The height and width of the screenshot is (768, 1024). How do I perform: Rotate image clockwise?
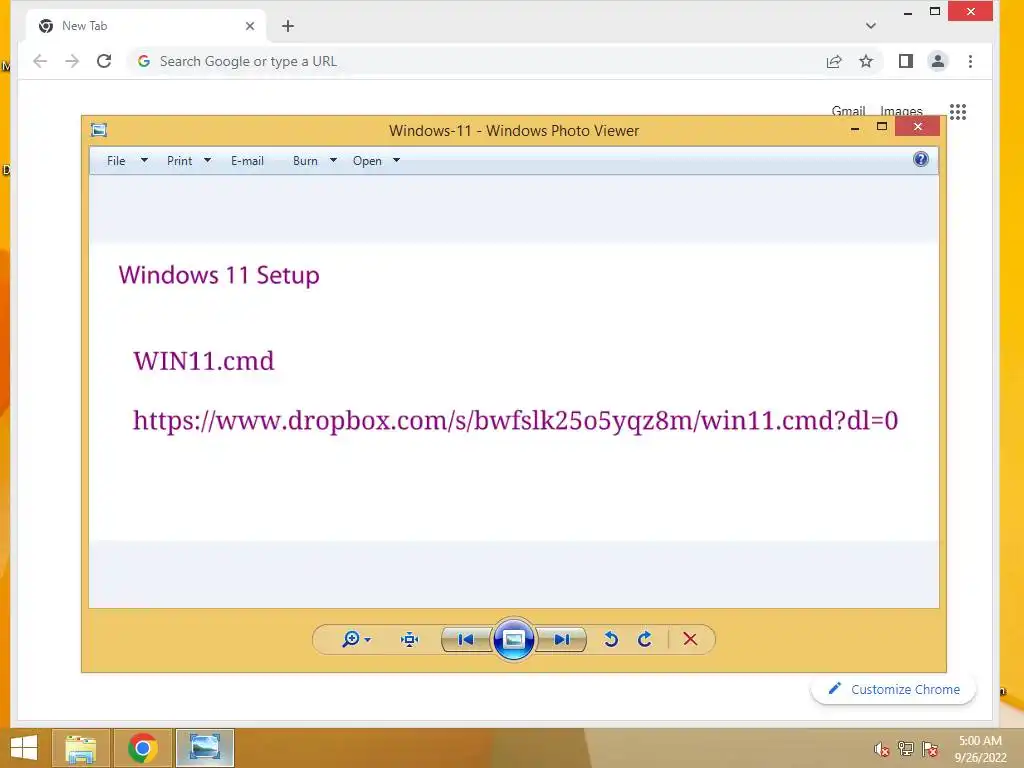[x=645, y=639]
